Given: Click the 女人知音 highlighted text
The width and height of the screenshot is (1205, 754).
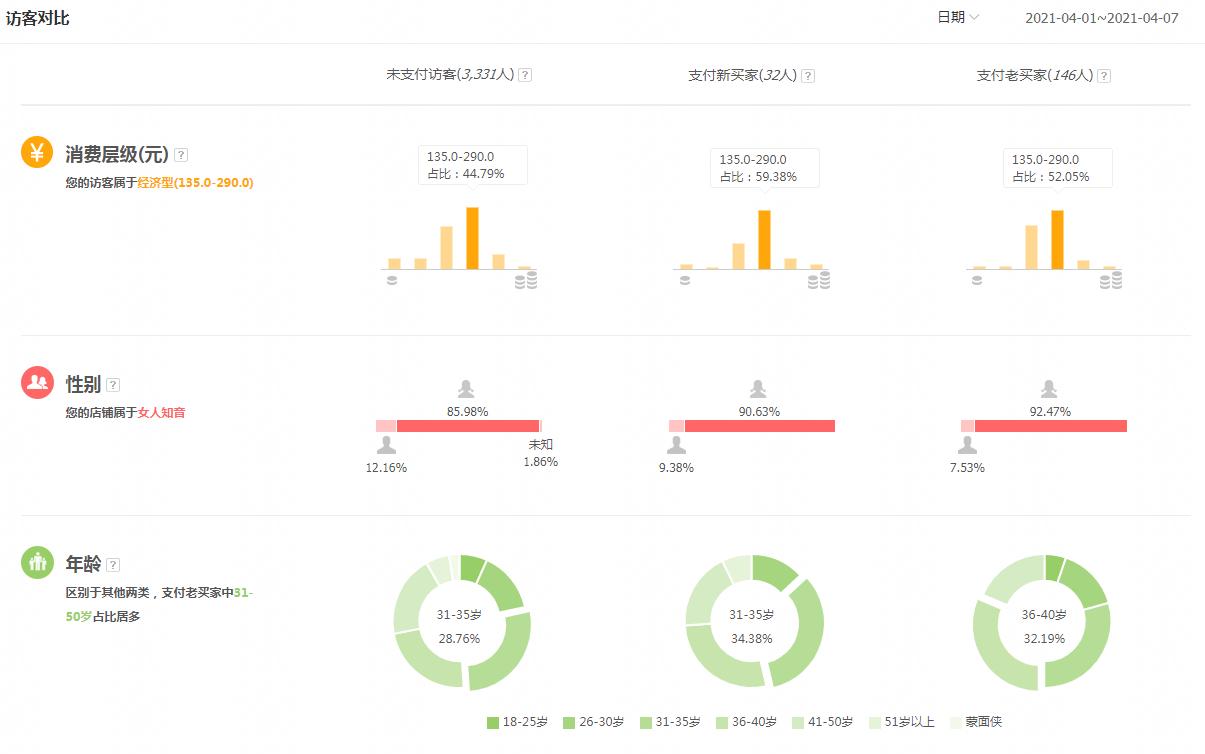Looking at the screenshot, I should point(161,412).
